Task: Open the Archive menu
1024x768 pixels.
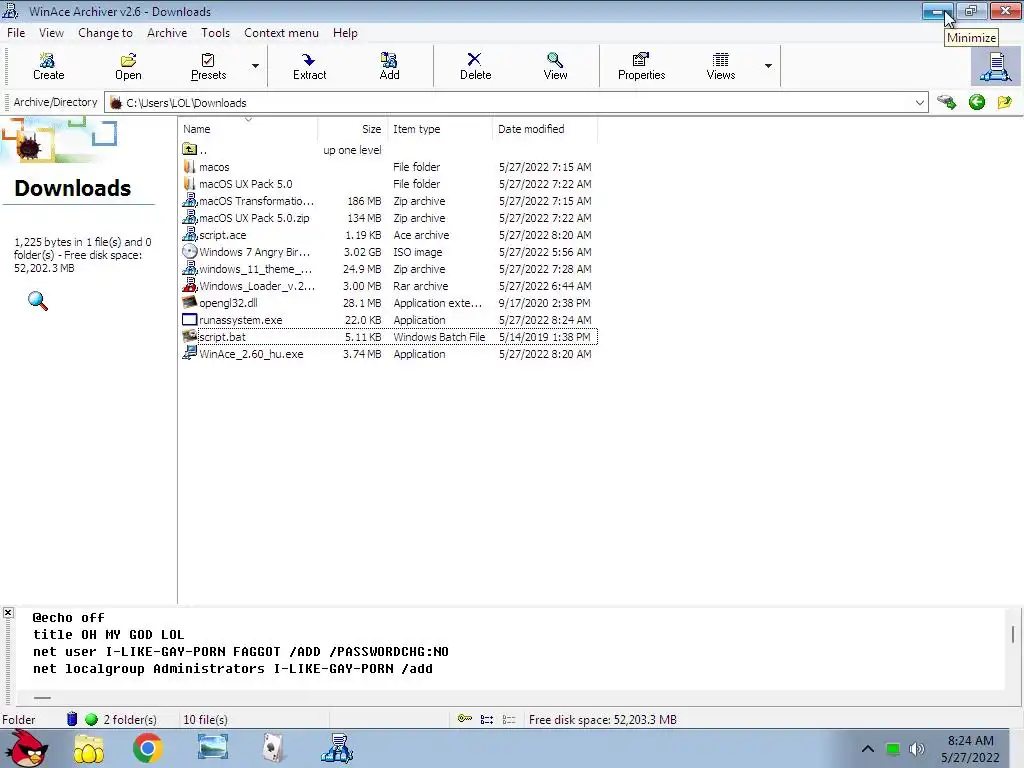Action: (167, 33)
